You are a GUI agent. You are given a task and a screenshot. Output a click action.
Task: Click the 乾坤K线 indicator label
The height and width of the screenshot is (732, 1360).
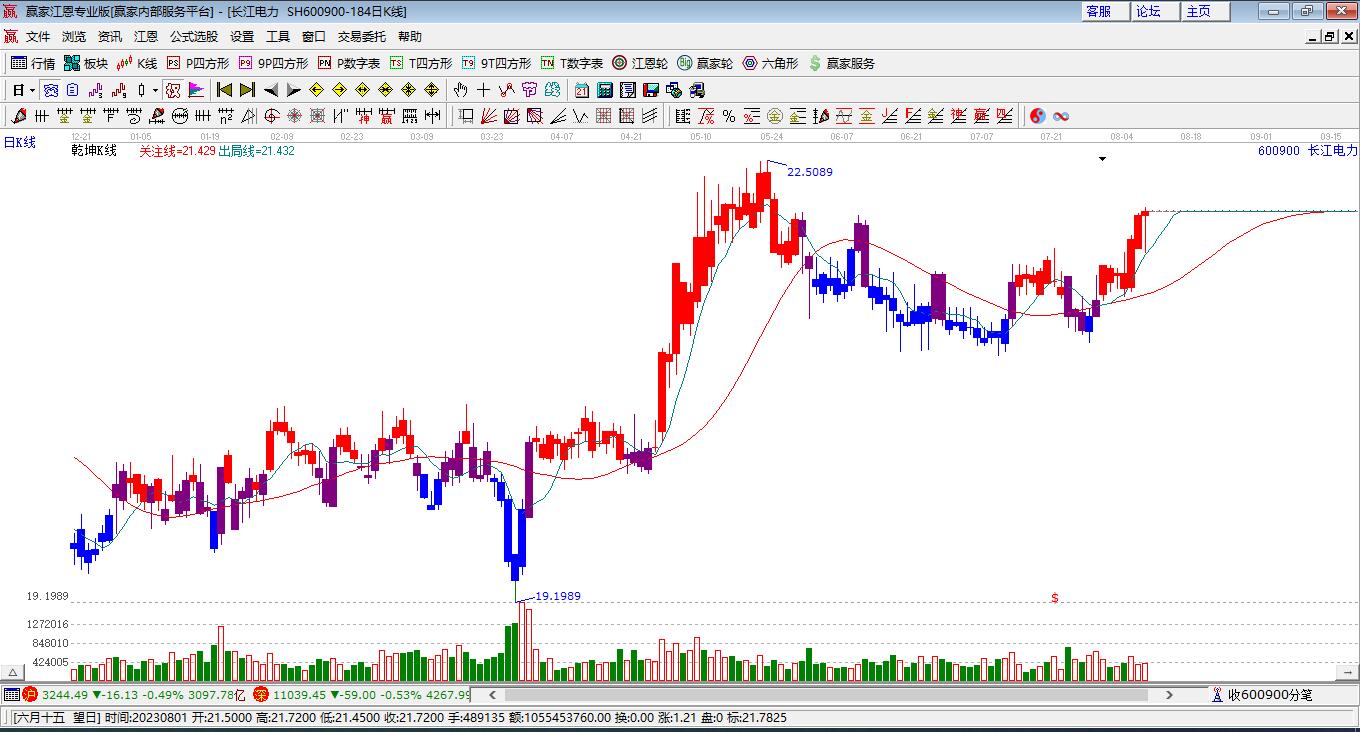click(94, 151)
